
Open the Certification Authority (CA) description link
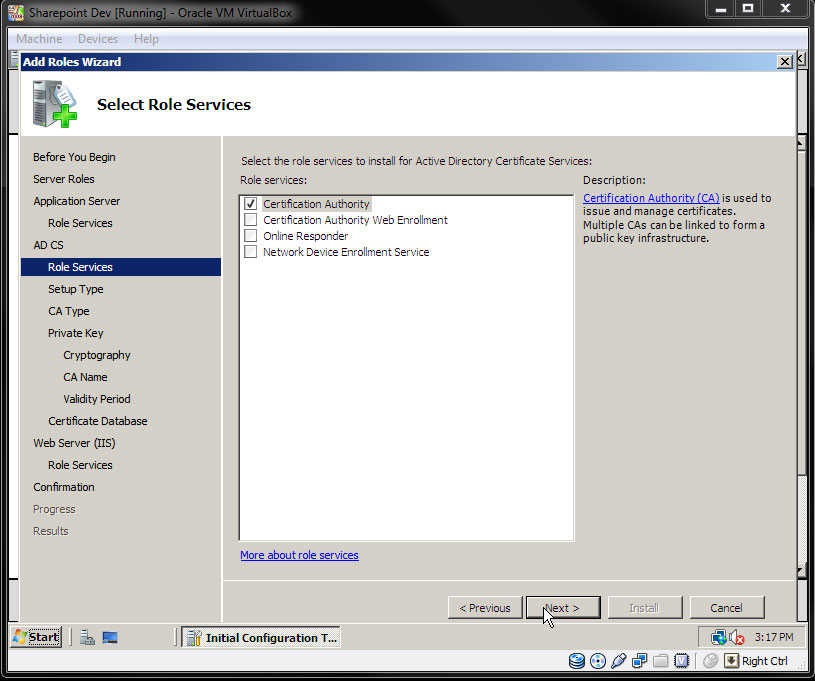pyautogui.click(x=651, y=198)
